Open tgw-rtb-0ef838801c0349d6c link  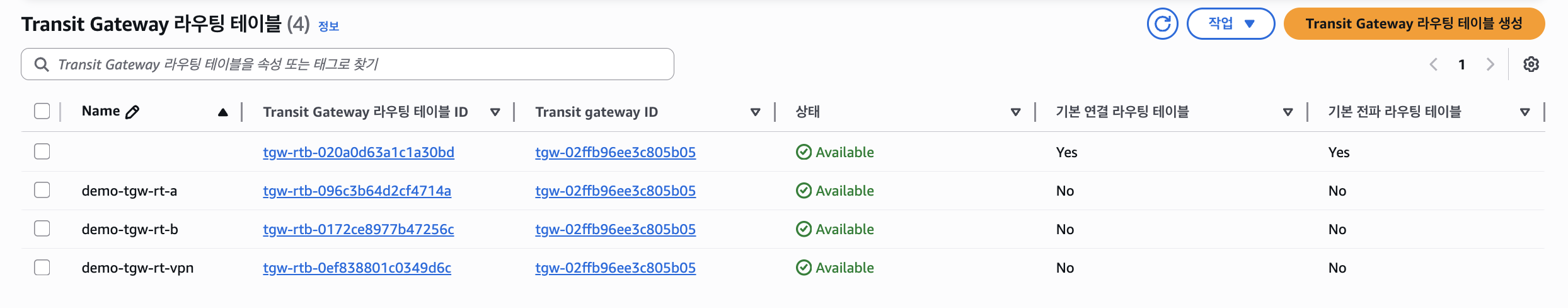tap(357, 268)
